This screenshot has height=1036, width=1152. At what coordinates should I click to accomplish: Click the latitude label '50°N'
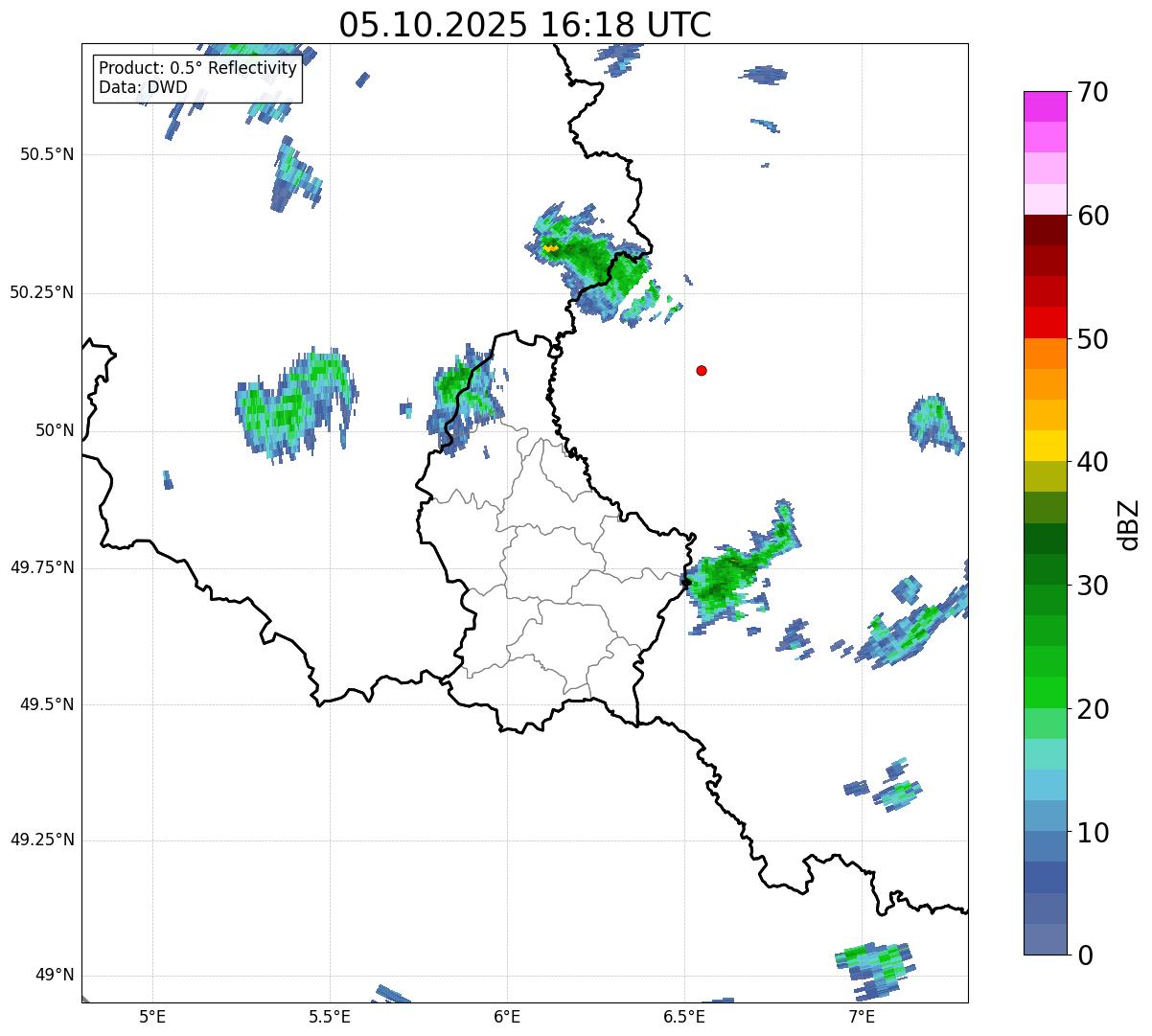pos(55,431)
